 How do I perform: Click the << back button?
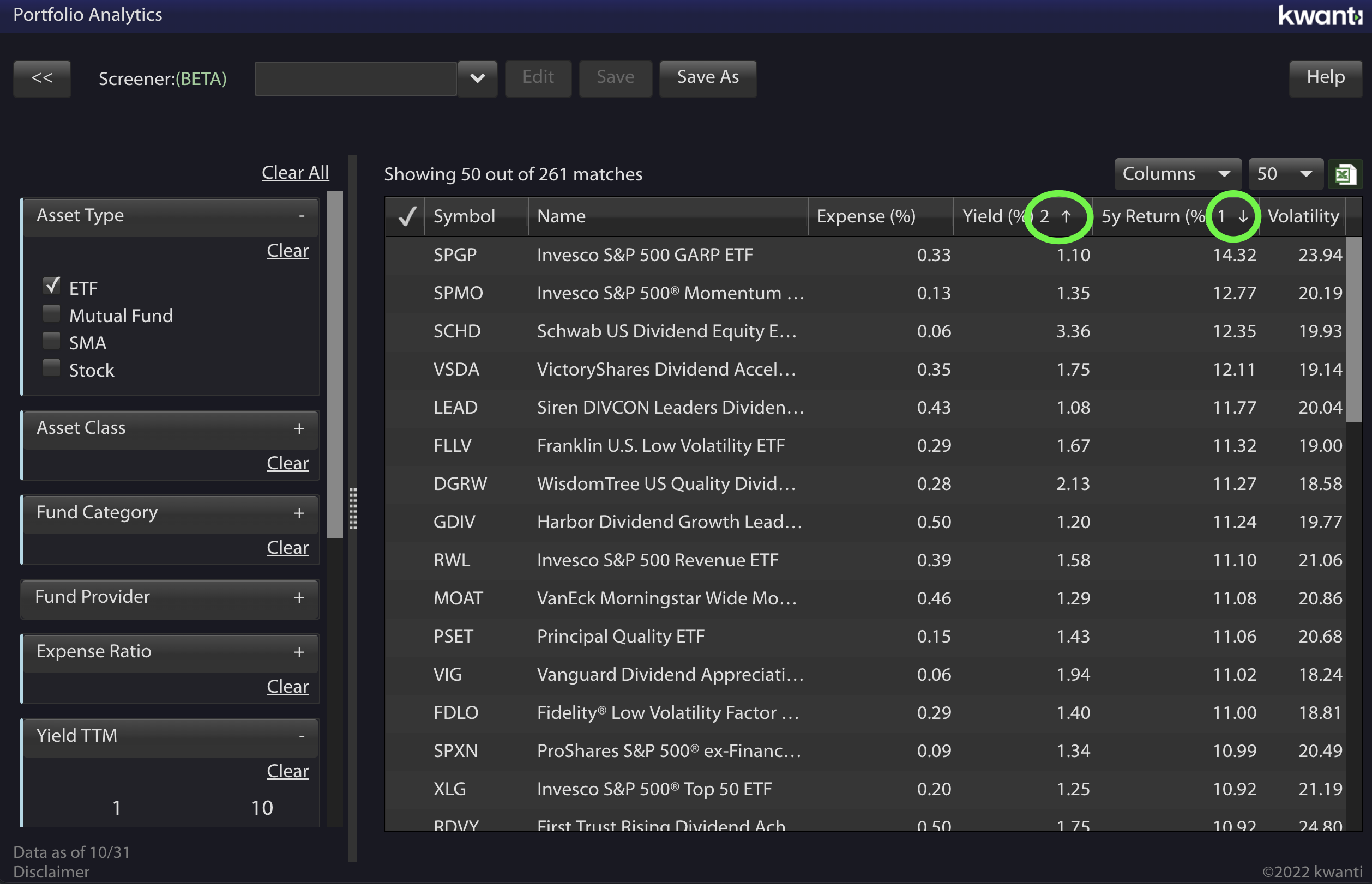(42, 78)
